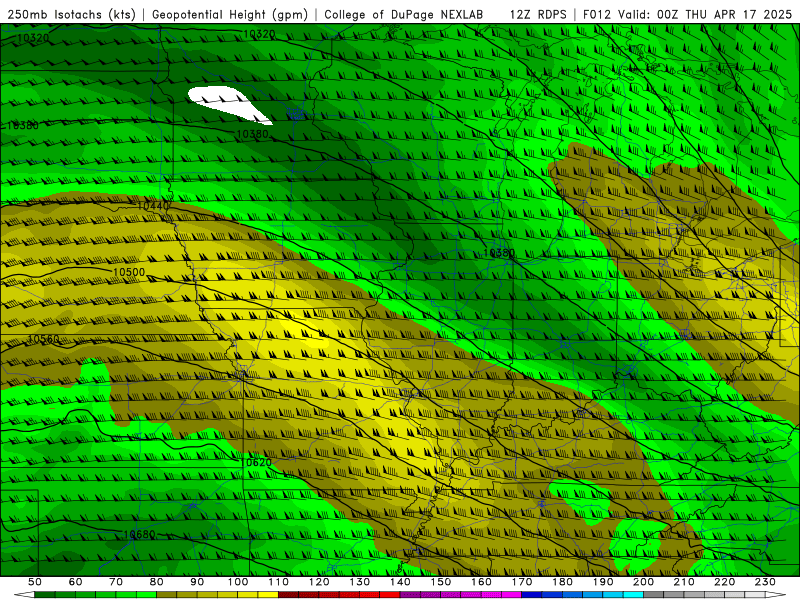This screenshot has height=600, width=800.
Task: Pick the cyan swatch in the color bar
Action: click(x=633, y=595)
